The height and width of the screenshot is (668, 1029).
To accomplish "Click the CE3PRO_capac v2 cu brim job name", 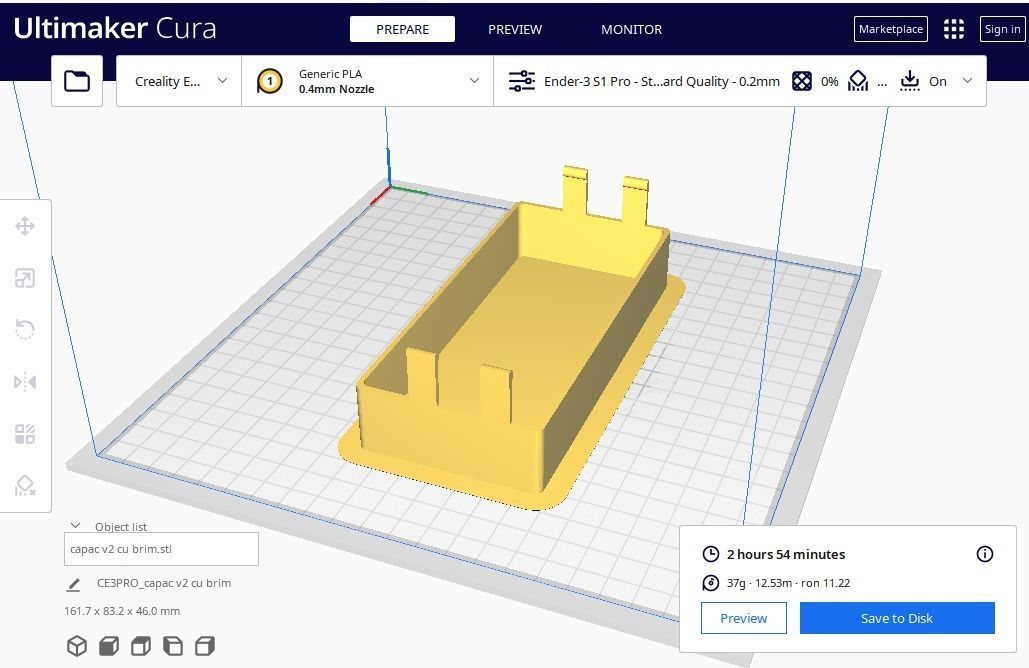I will coord(164,583).
